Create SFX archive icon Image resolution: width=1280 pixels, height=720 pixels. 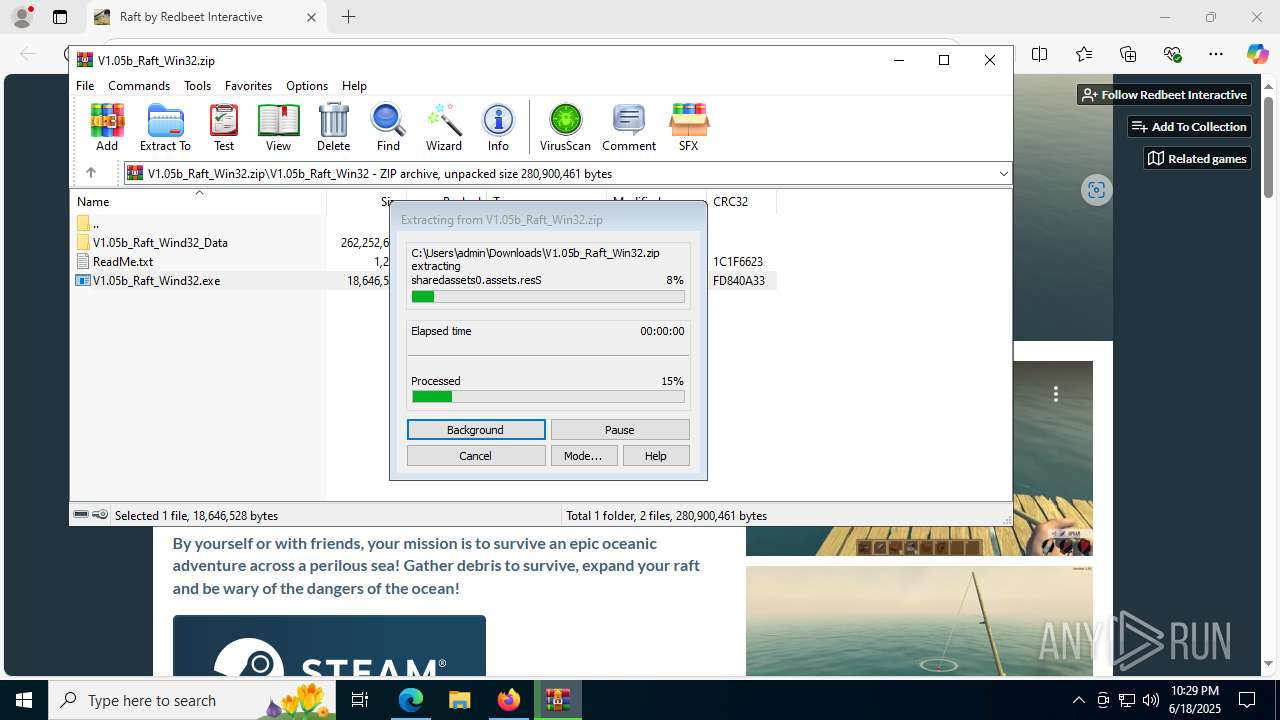pyautogui.click(x=688, y=127)
